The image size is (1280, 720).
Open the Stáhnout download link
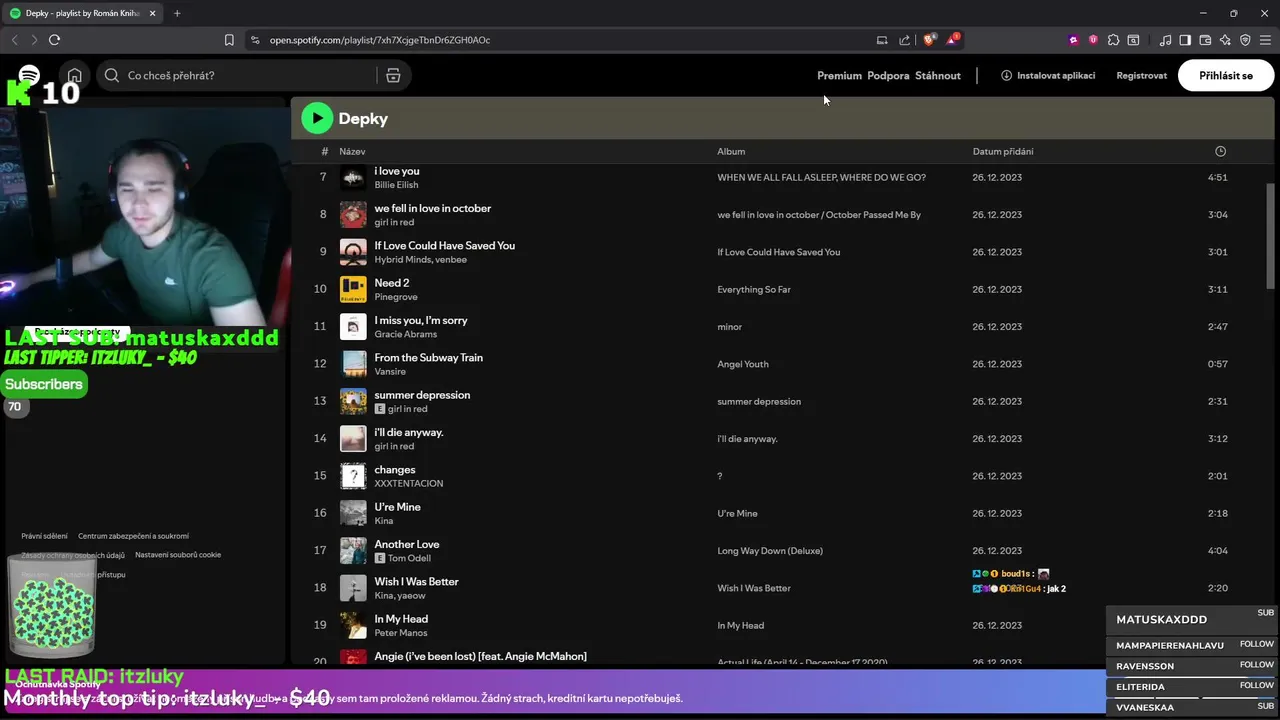(938, 75)
